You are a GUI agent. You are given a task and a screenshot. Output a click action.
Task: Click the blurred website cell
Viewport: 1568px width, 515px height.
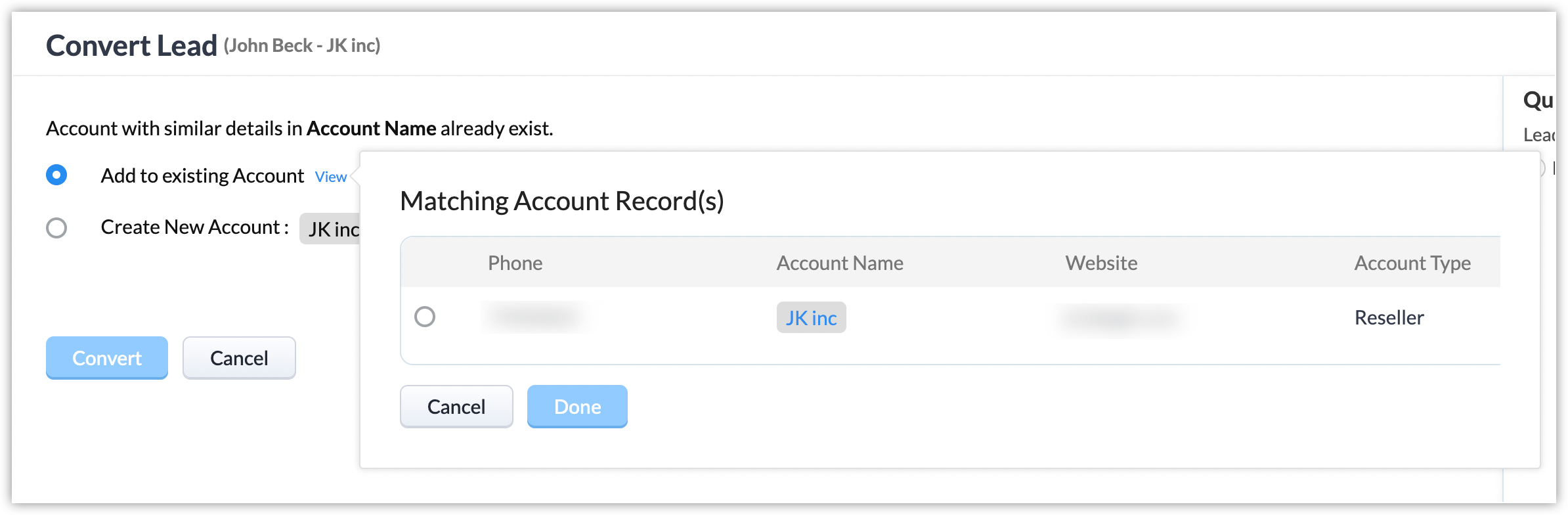[x=1120, y=318]
